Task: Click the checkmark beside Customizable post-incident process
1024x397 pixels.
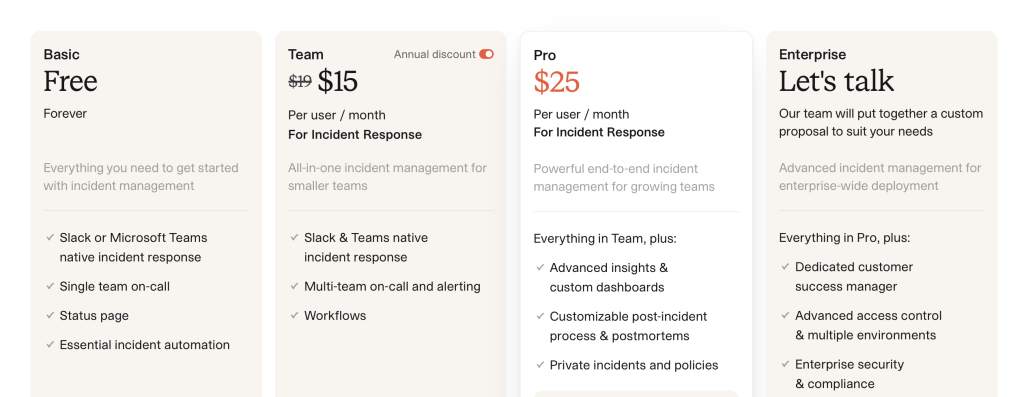Action: click(540, 317)
